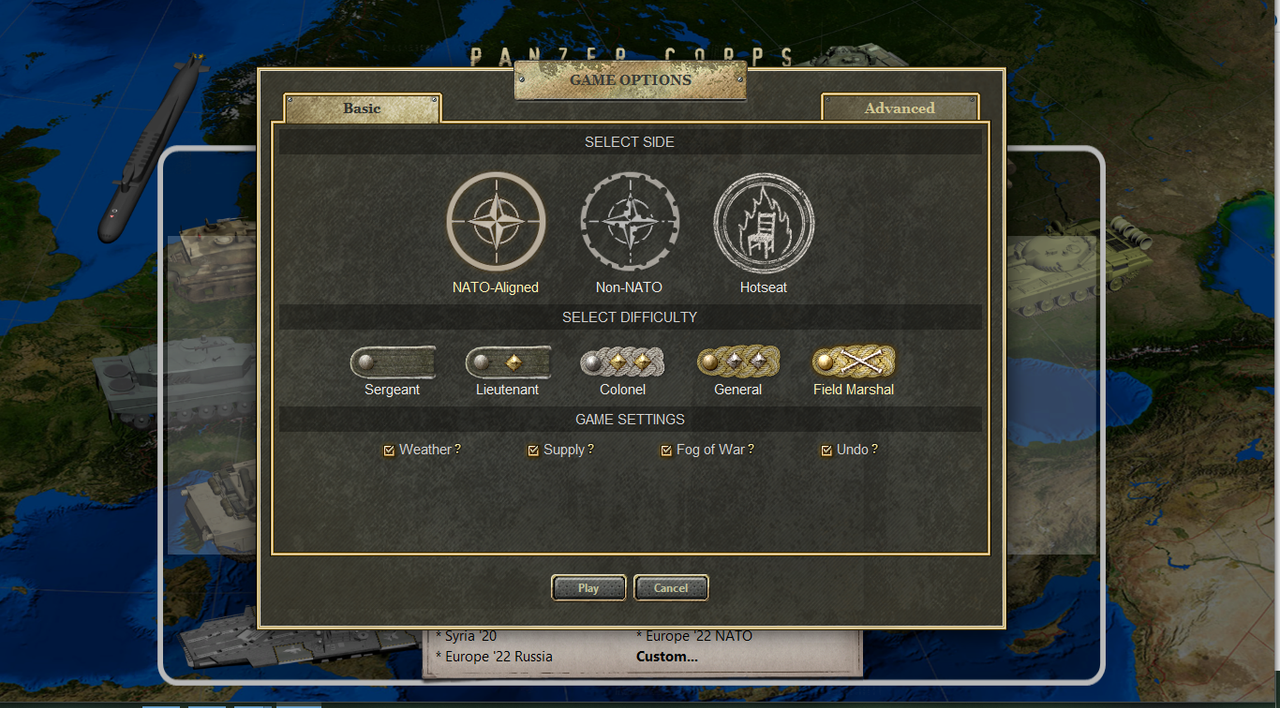
Task: Pick the Field Marshal difficulty insignia
Action: point(854,362)
